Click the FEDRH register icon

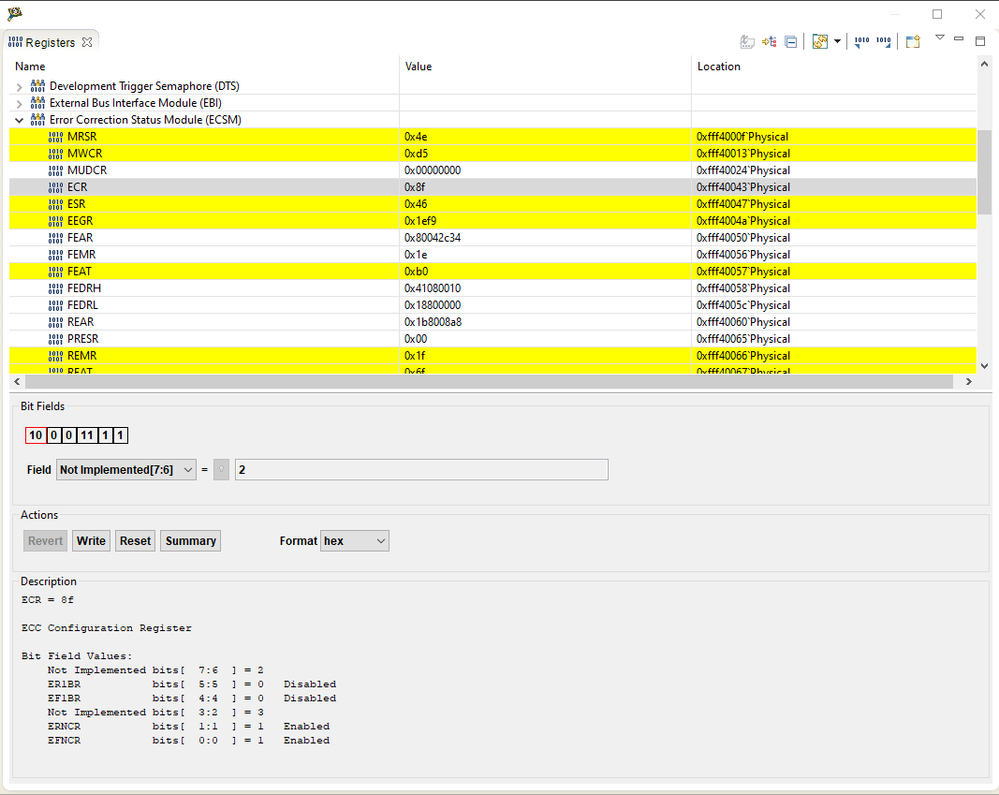tap(55, 289)
